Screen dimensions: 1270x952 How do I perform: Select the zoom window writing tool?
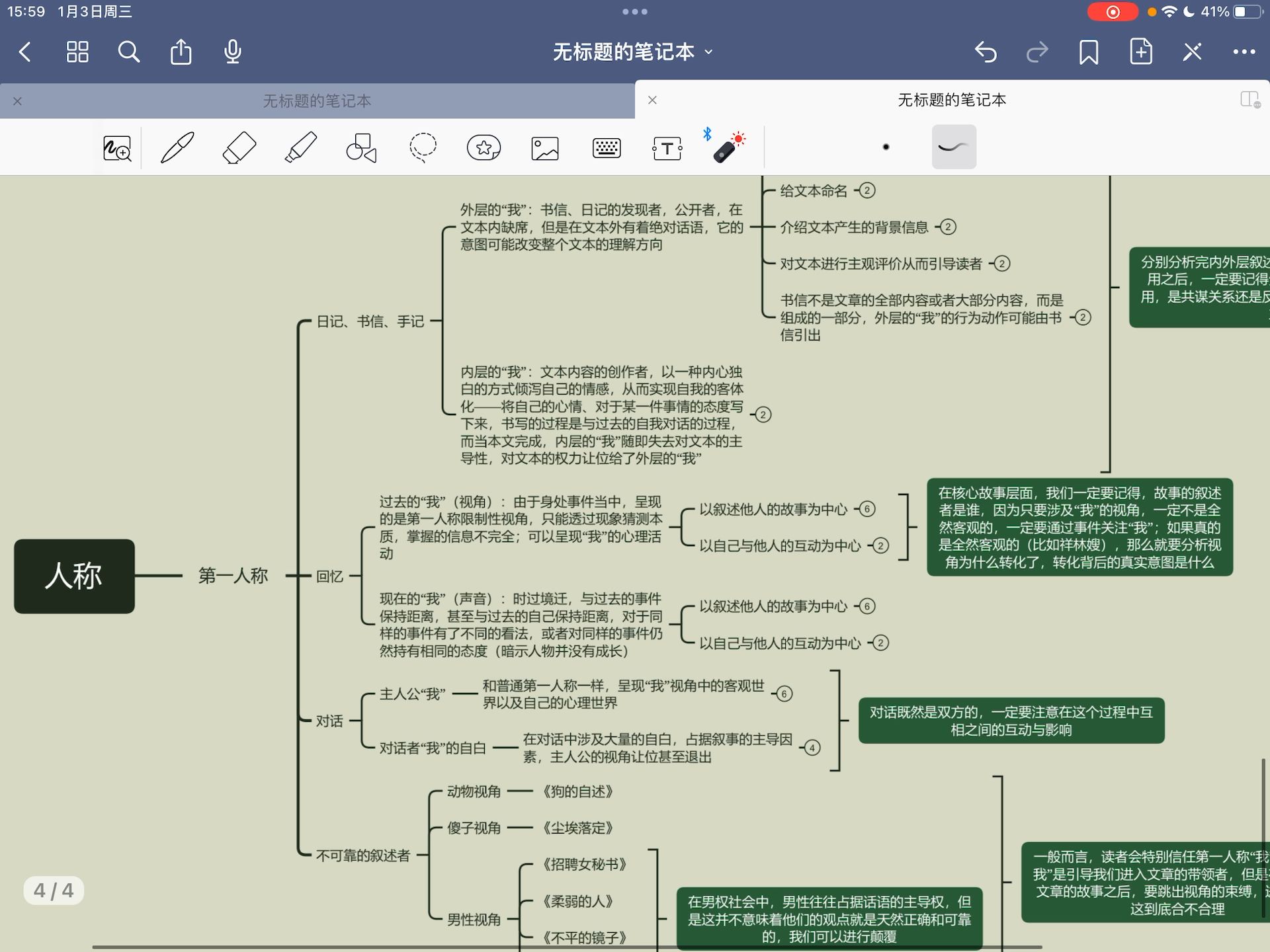(118, 147)
